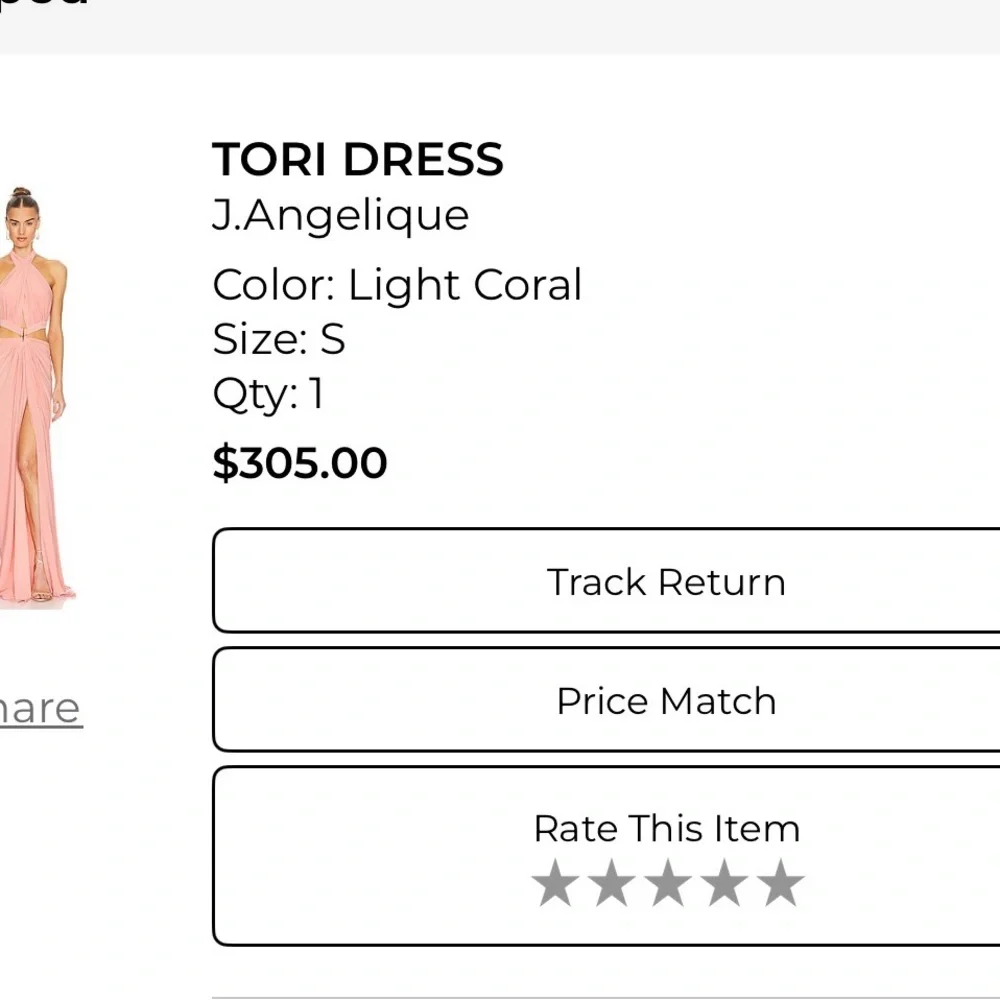The height and width of the screenshot is (1000, 1000).
Task: Open the Share link
Action: [40, 707]
